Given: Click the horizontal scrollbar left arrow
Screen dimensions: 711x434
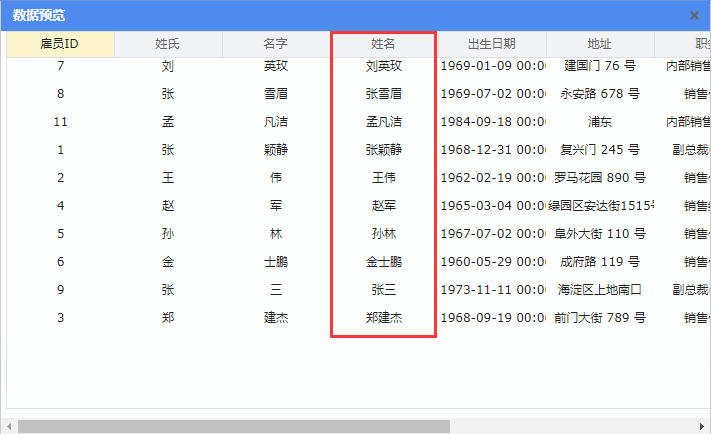Looking at the screenshot, I should (9, 426).
